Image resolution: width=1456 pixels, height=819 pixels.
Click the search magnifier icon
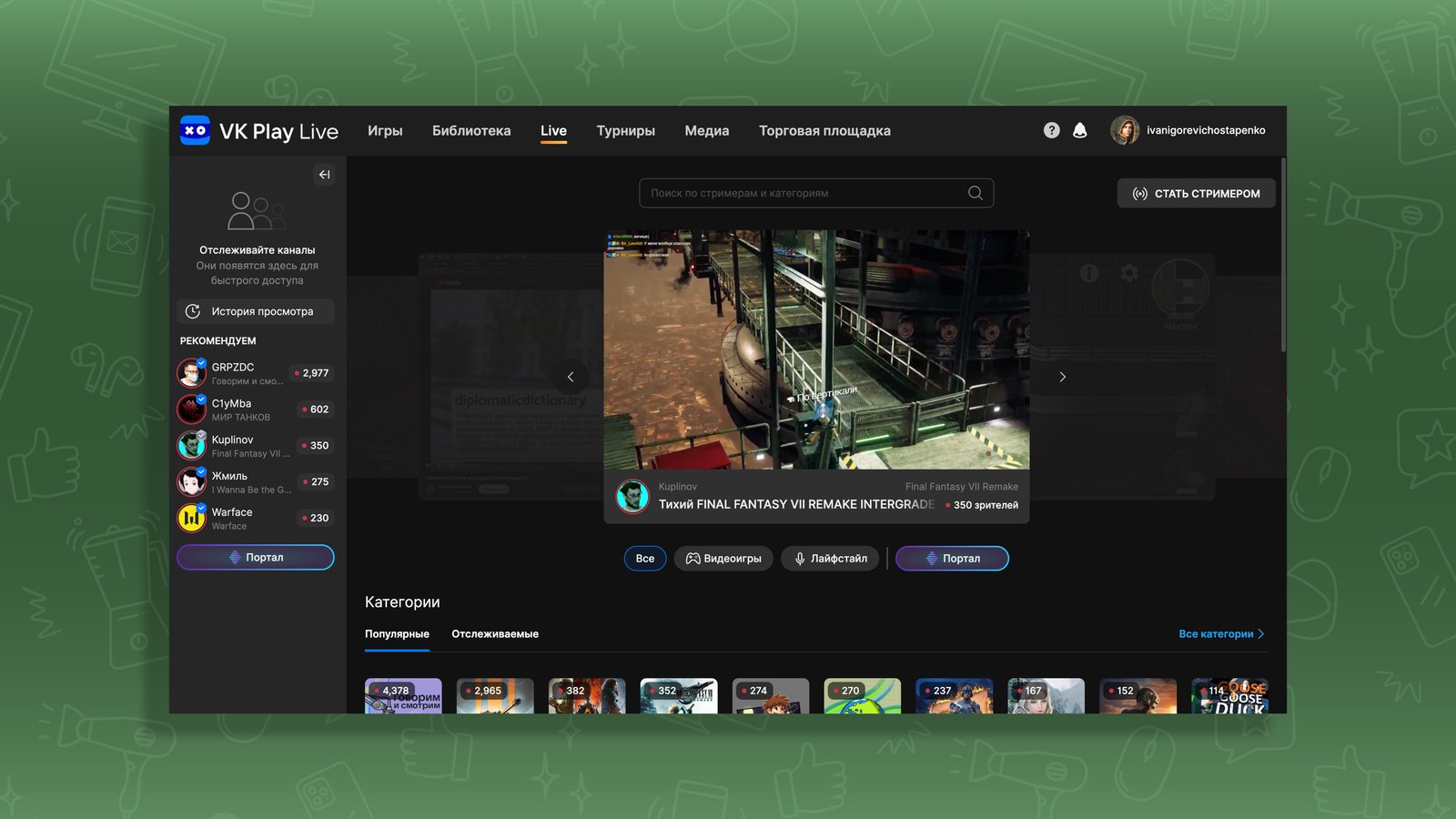click(x=975, y=193)
